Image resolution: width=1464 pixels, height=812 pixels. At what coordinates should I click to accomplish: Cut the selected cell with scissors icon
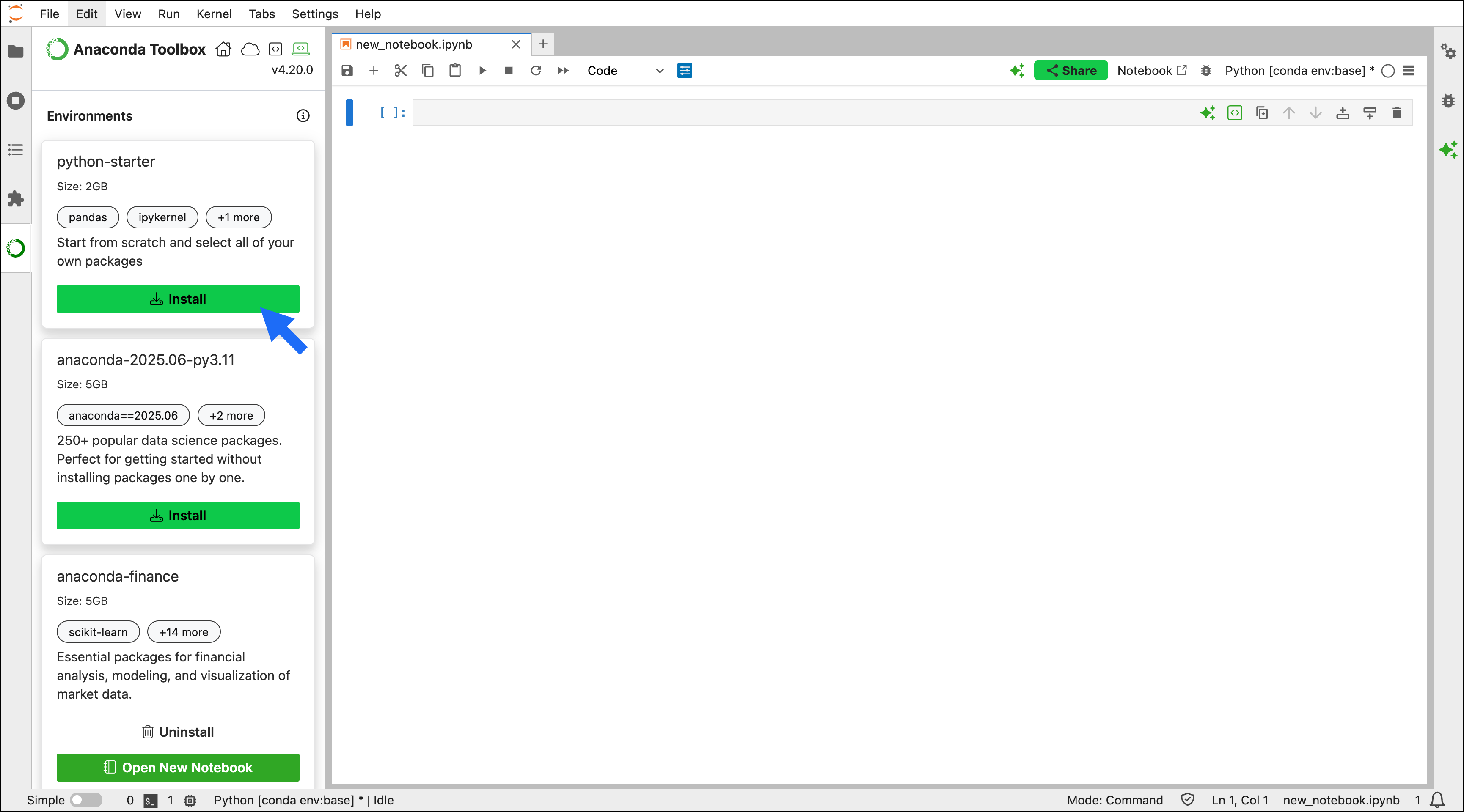pos(401,71)
